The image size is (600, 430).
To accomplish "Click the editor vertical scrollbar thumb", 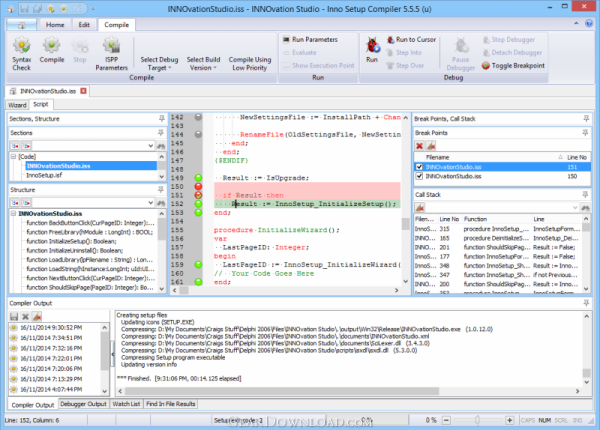I will [406, 223].
